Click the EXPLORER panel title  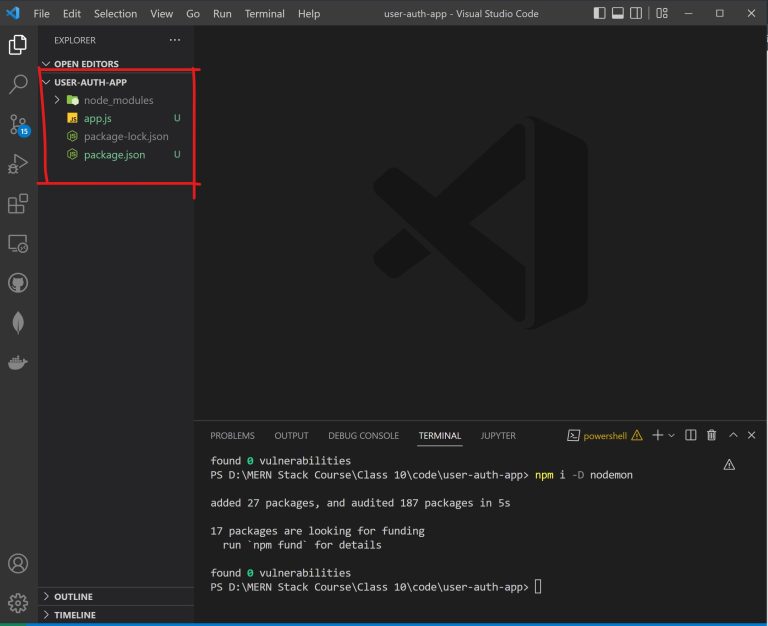click(75, 40)
